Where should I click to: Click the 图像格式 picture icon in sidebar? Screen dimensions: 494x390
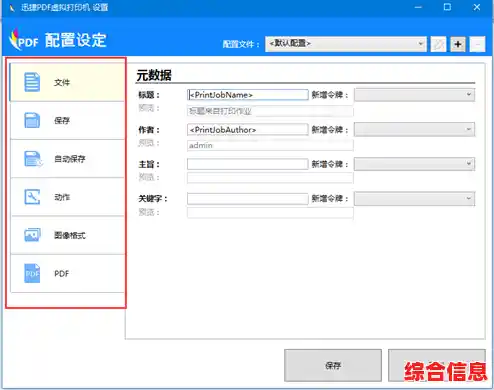click(32, 235)
